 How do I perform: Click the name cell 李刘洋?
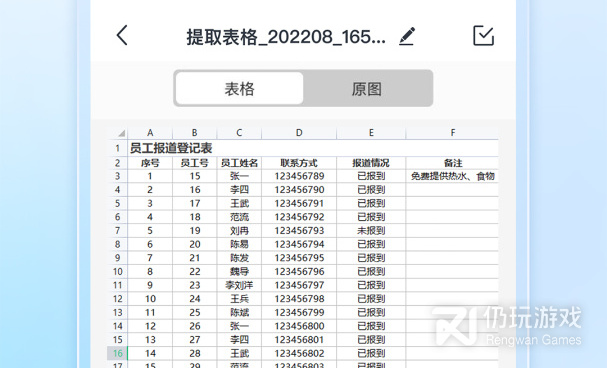click(239, 285)
